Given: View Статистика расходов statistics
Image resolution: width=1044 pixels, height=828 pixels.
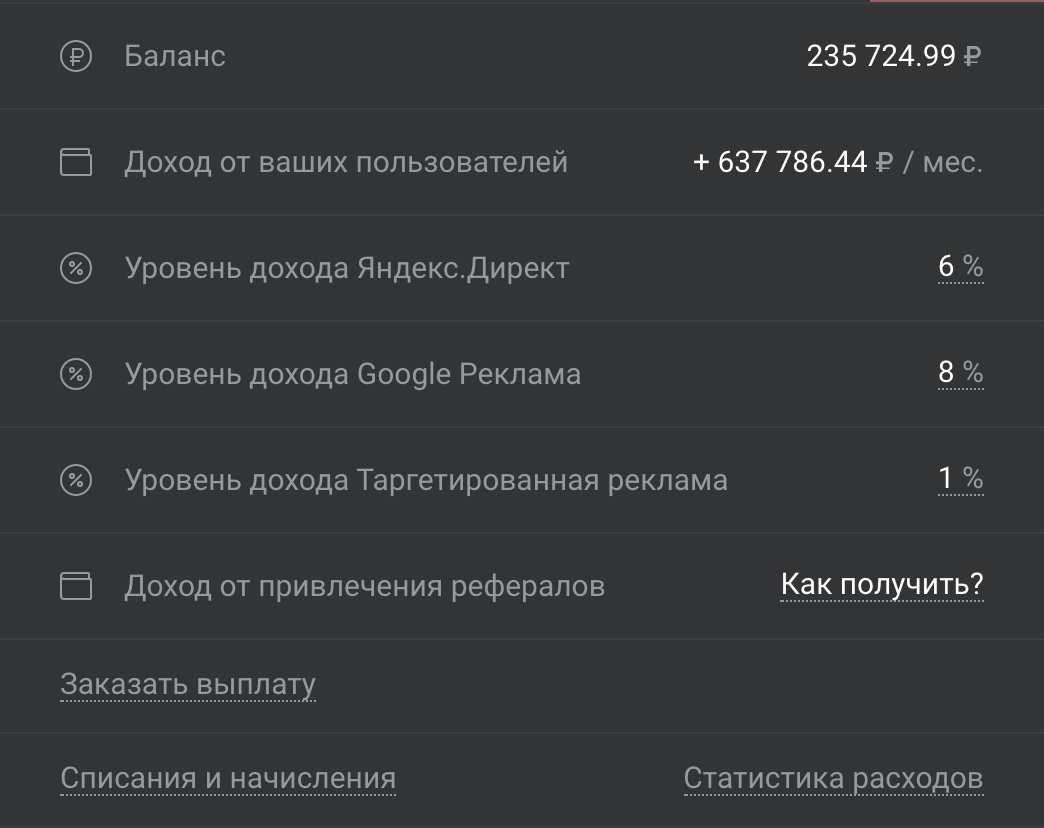Looking at the screenshot, I should 832,775.
